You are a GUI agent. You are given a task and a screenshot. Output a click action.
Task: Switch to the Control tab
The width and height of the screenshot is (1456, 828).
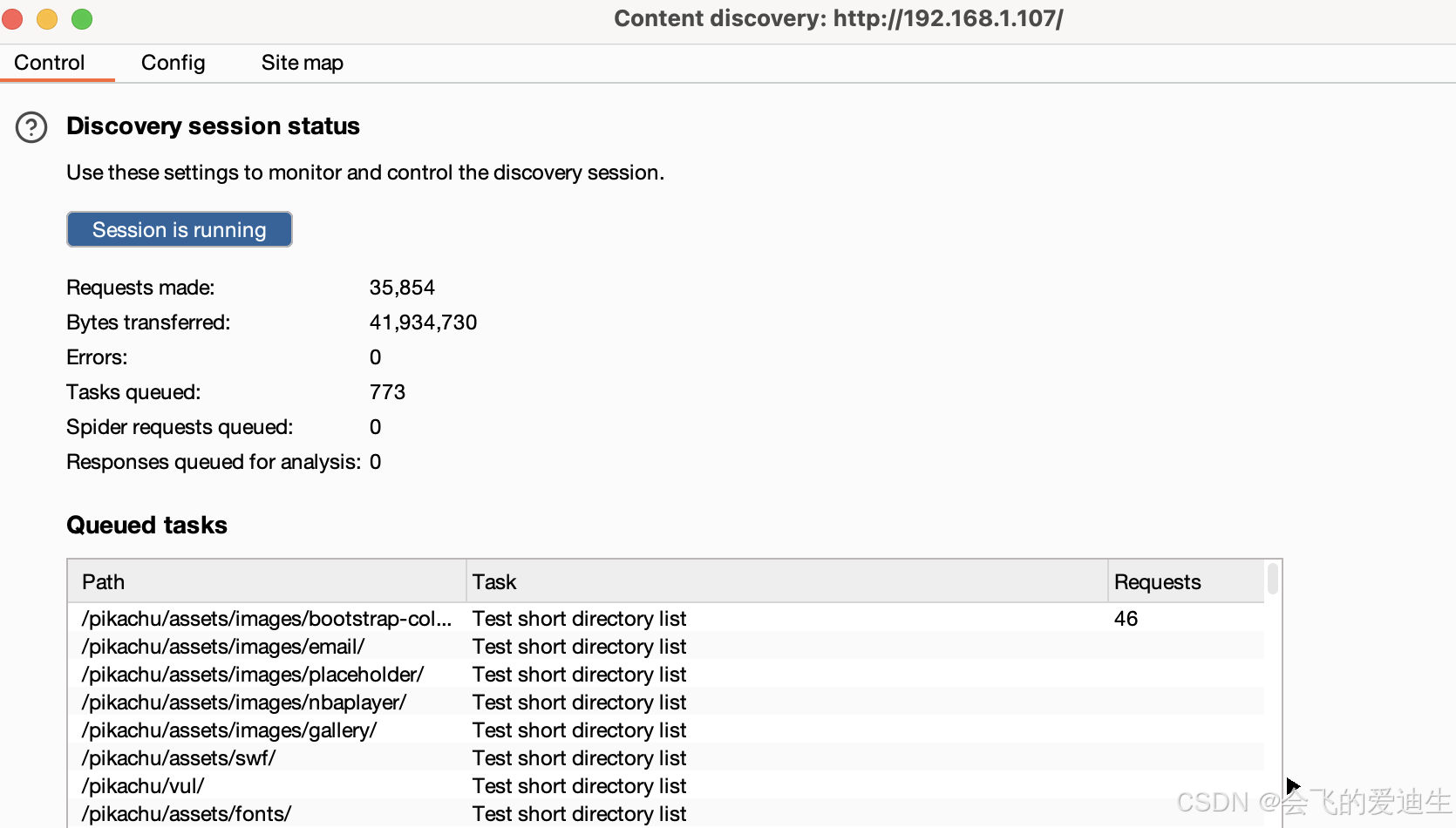point(50,63)
